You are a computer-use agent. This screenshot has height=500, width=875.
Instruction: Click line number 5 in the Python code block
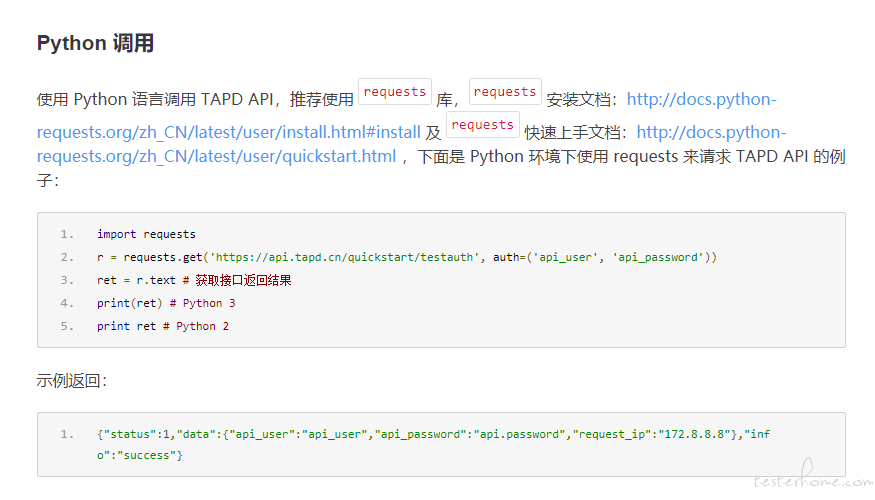pyautogui.click(x=67, y=326)
